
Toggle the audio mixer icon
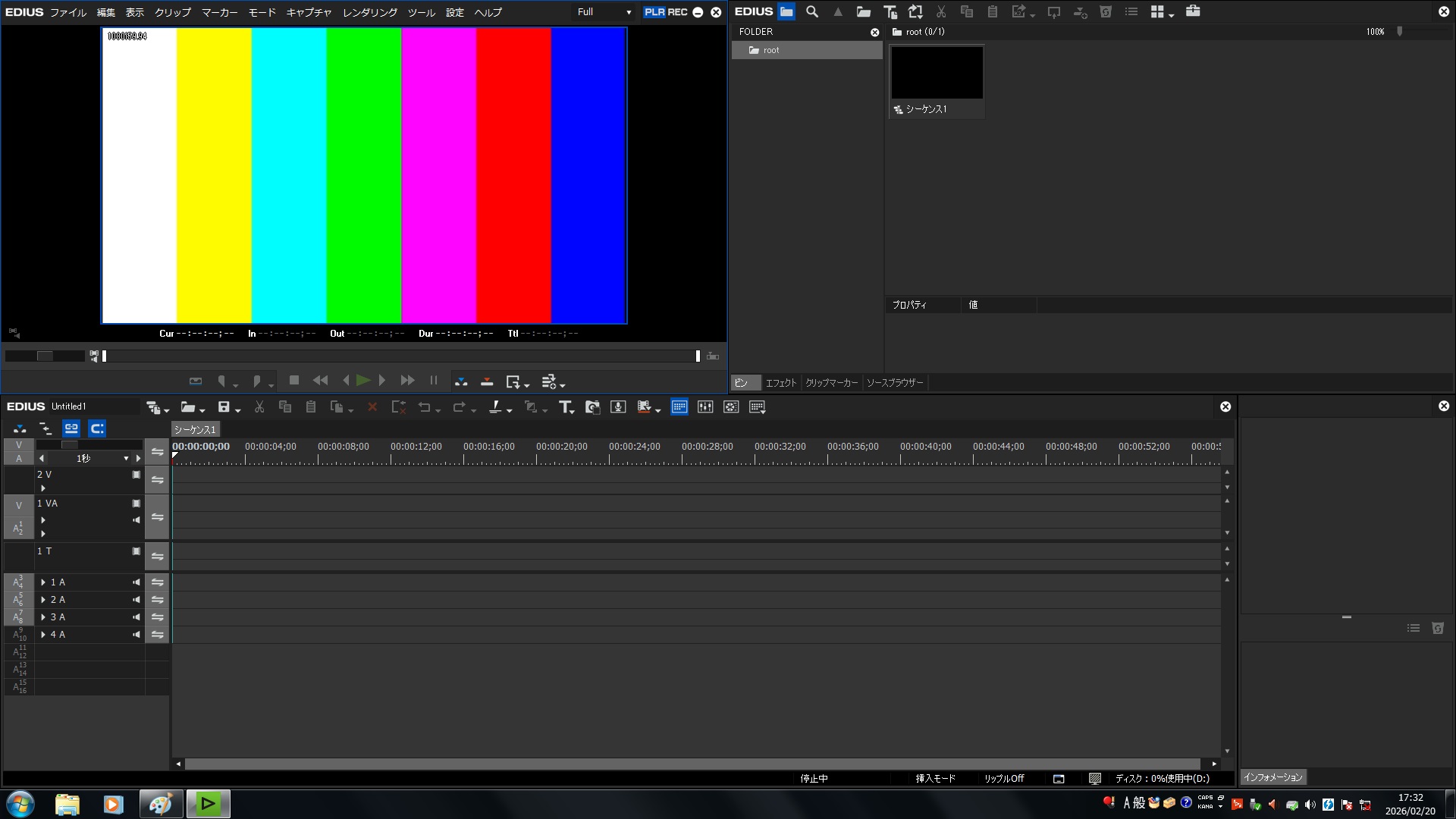point(705,407)
